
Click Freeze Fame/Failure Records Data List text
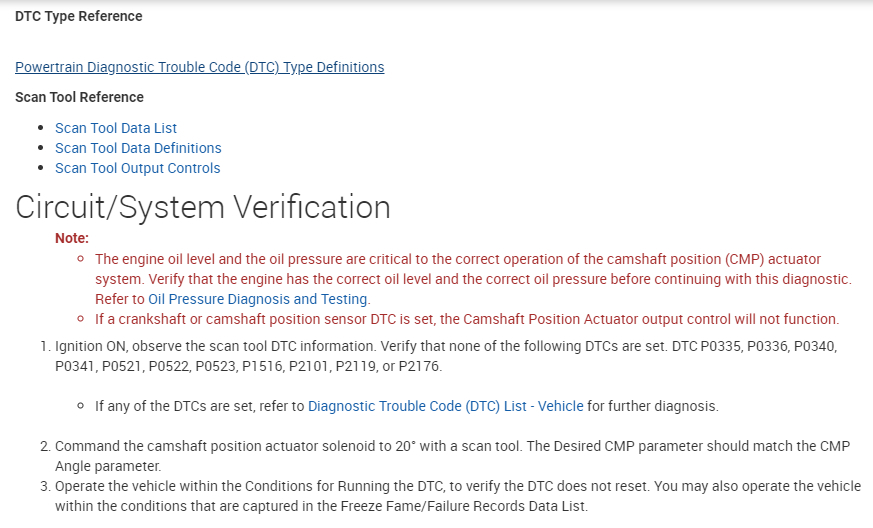coord(480,506)
